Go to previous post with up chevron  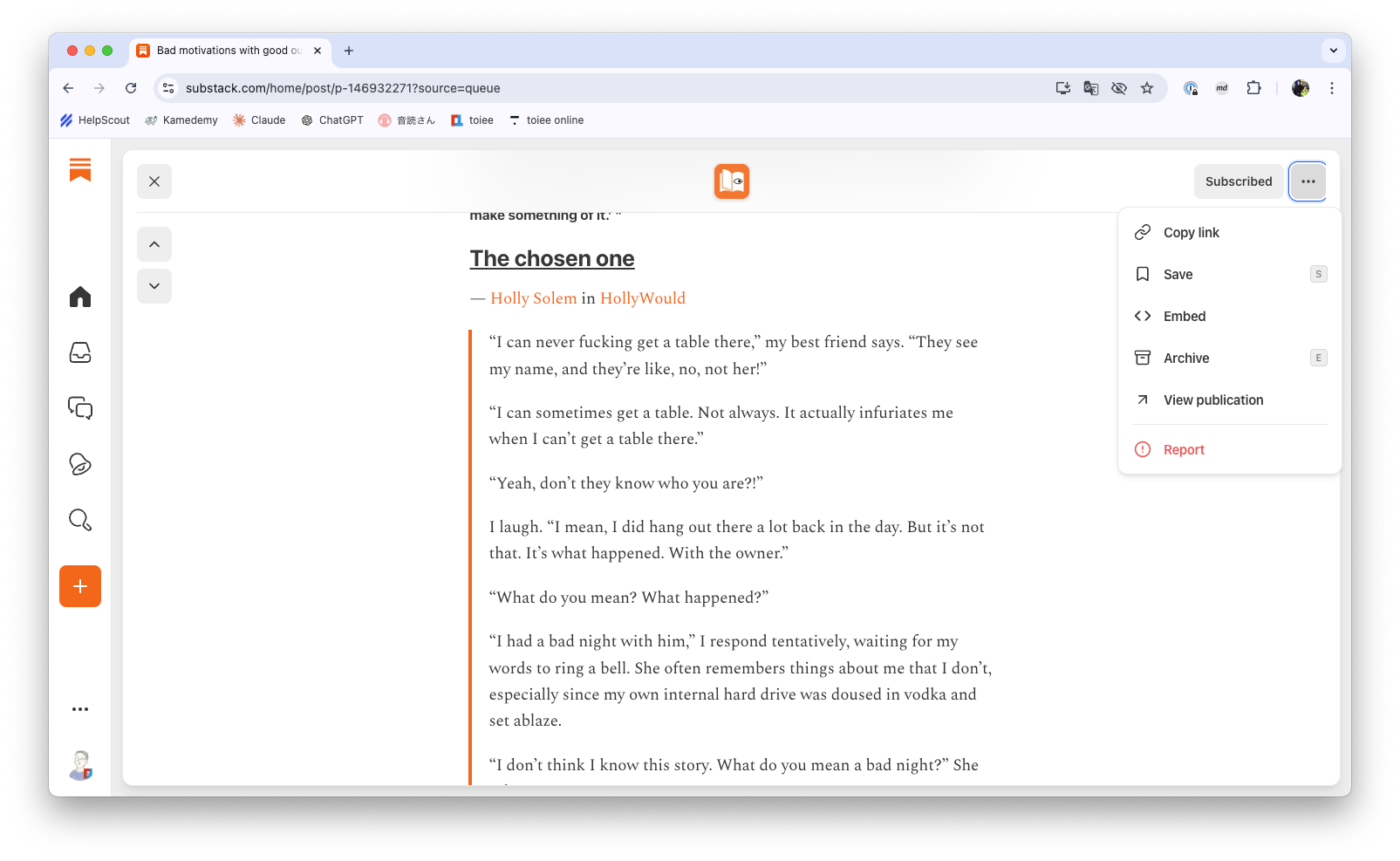[x=154, y=244]
